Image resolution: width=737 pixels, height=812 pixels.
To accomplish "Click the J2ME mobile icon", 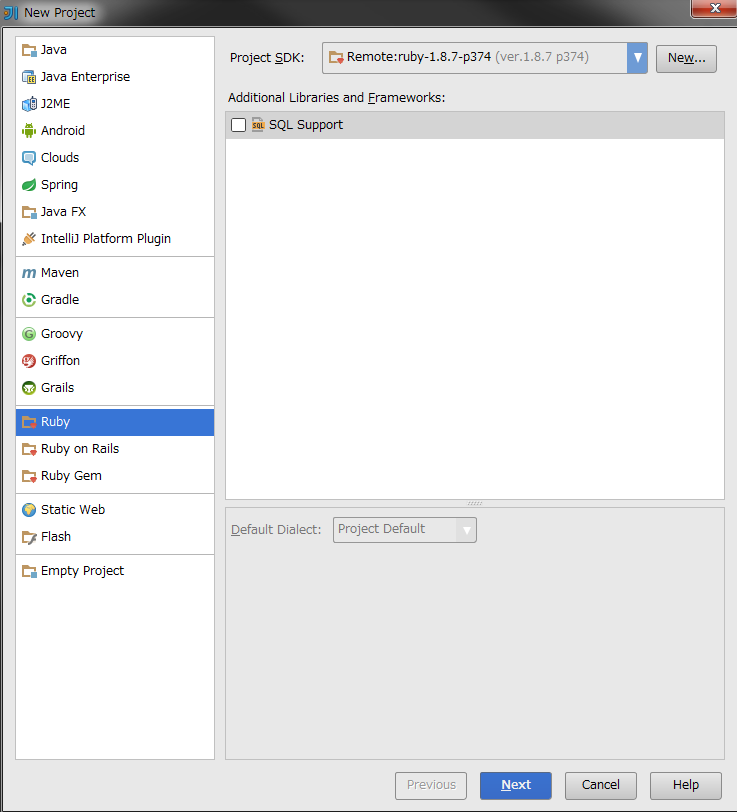I will 29,104.
